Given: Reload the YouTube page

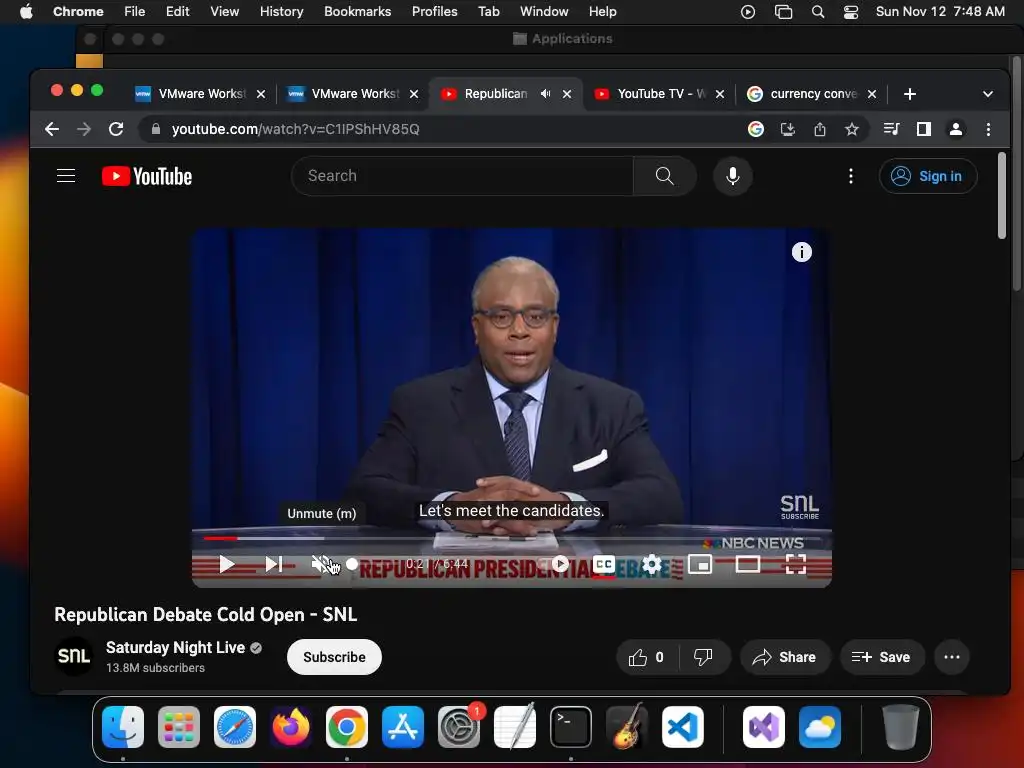Looking at the screenshot, I should 116,129.
